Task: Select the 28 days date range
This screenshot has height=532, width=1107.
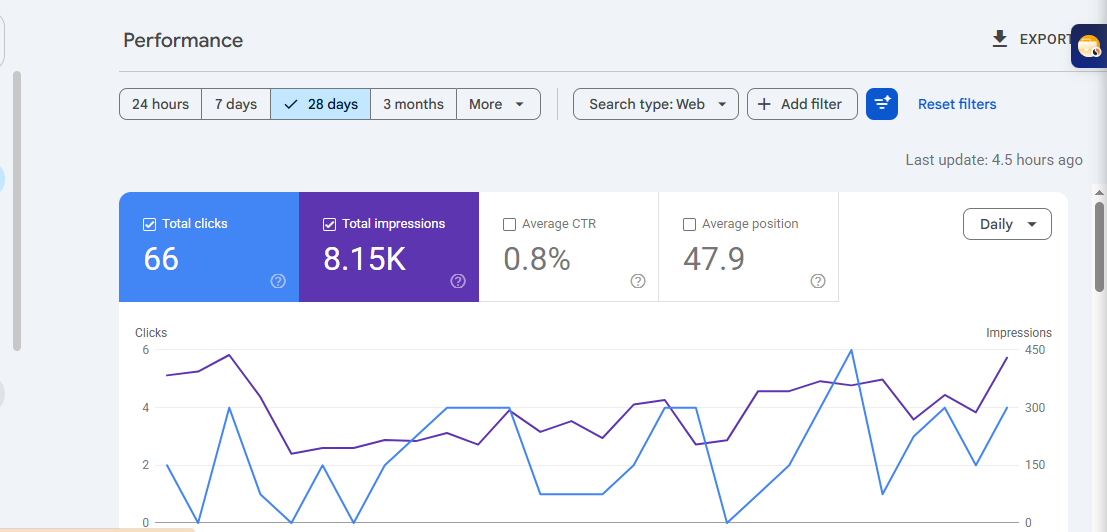Action: point(321,104)
